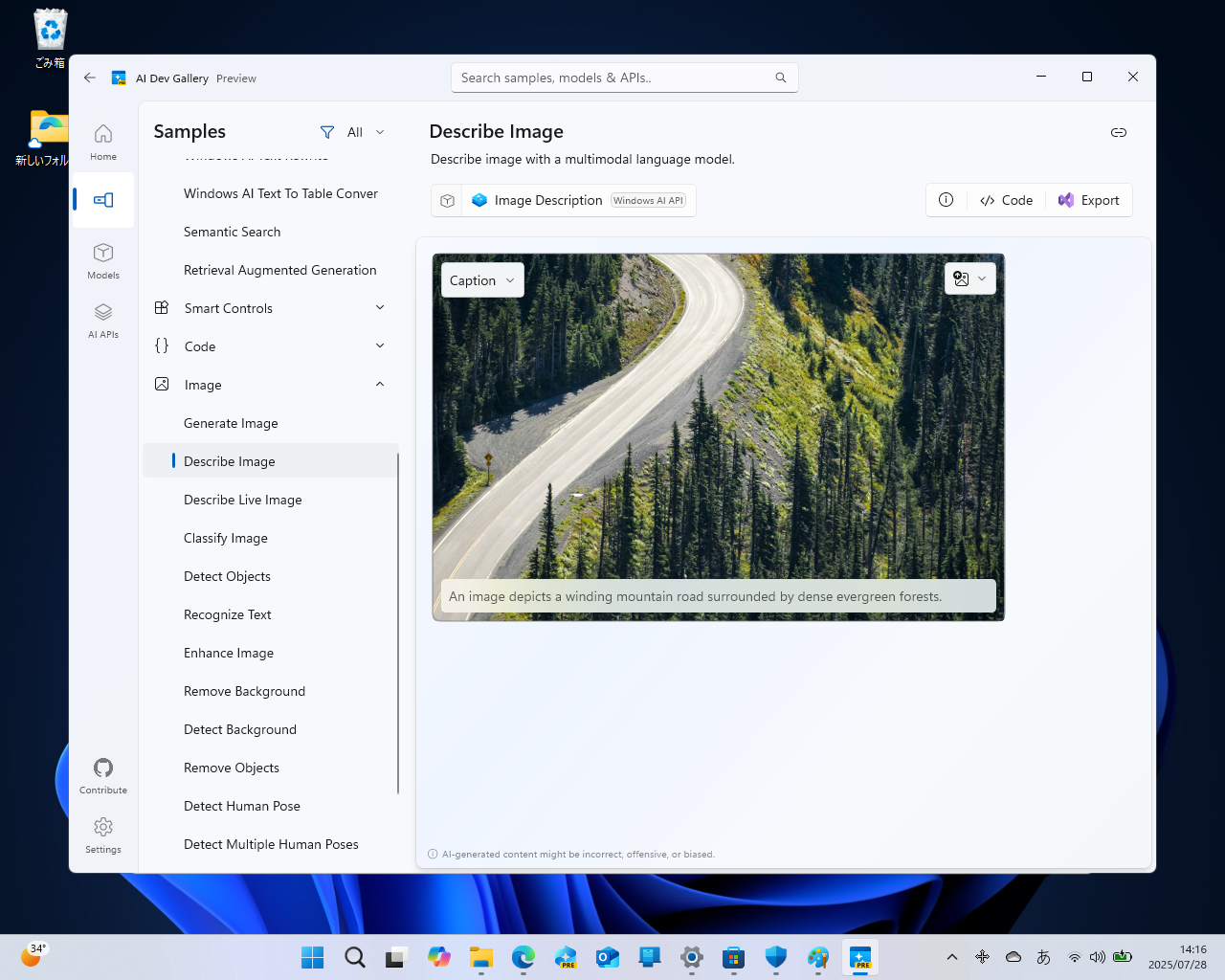Image resolution: width=1225 pixels, height=980 pixels.
Task: Click the info icon next to Code button
Action: pyautogui.click(x=947, y=200)
